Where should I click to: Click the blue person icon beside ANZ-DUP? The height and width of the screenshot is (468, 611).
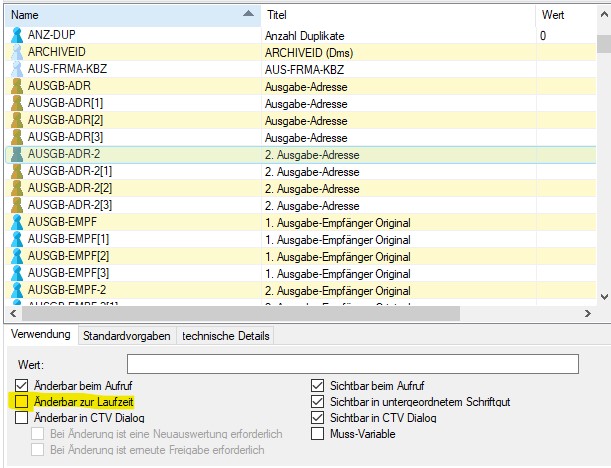coord(16,35)
